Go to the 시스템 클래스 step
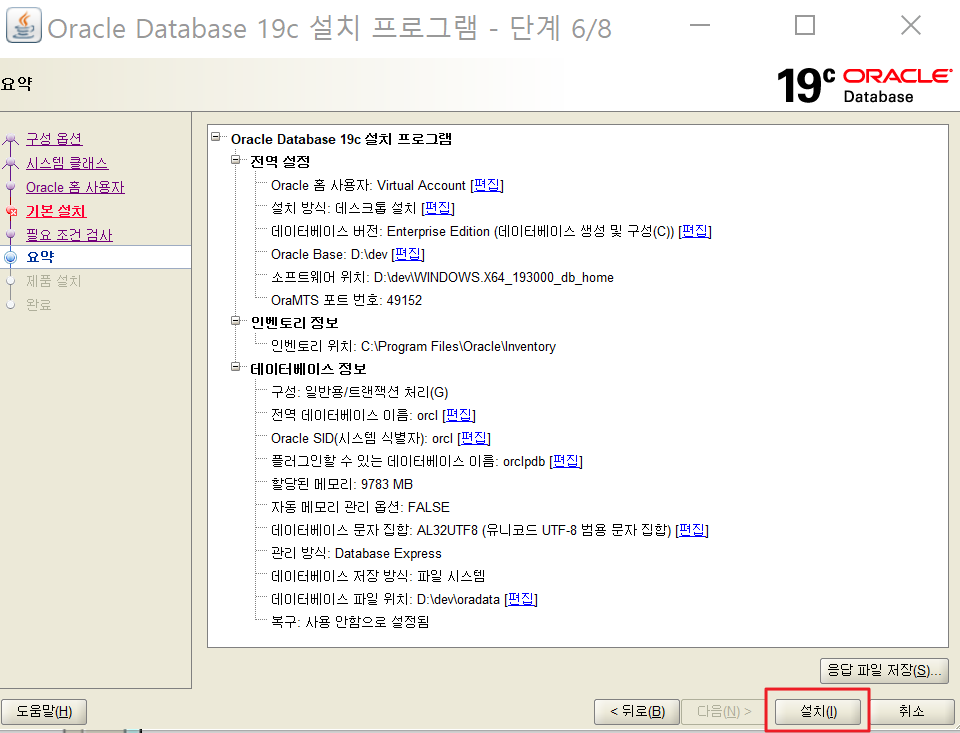Viewport: 960px width, 733px height. 67,164
